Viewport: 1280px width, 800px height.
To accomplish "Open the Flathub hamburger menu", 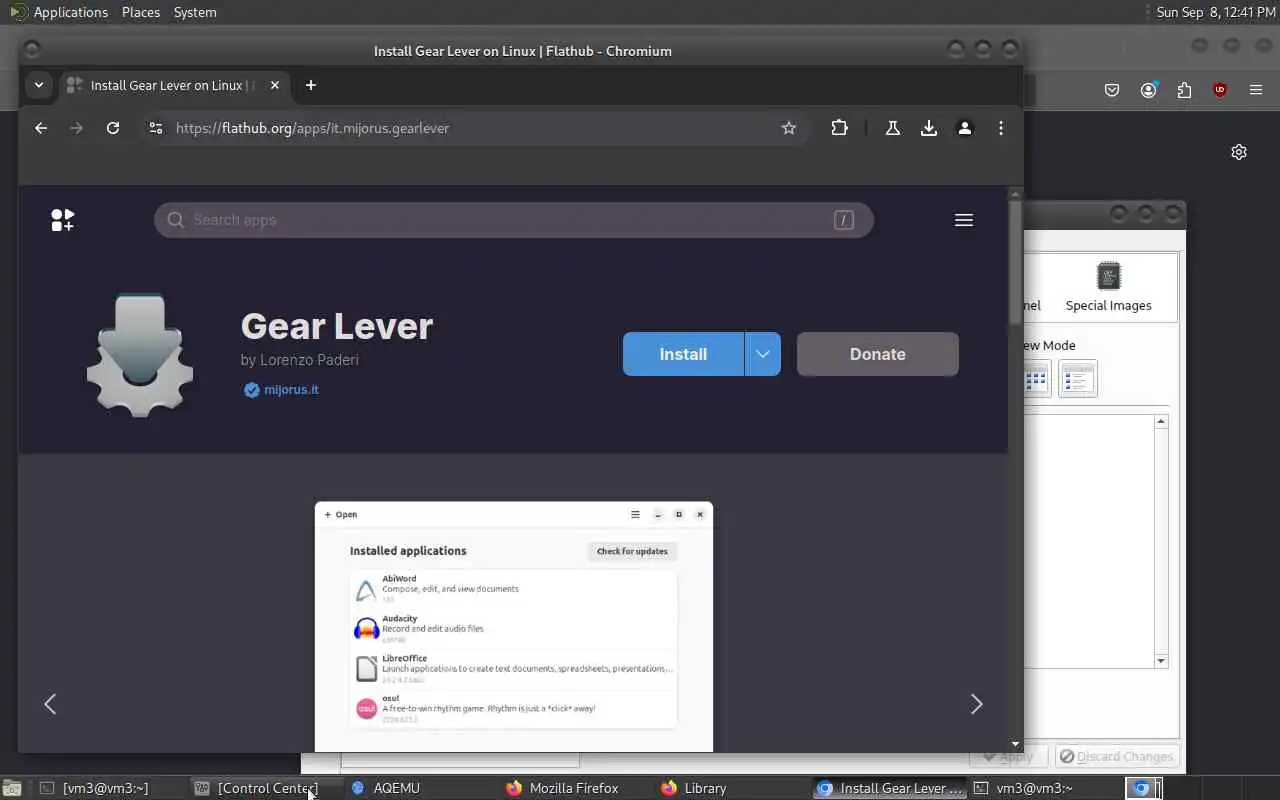I will coord(964,220).
